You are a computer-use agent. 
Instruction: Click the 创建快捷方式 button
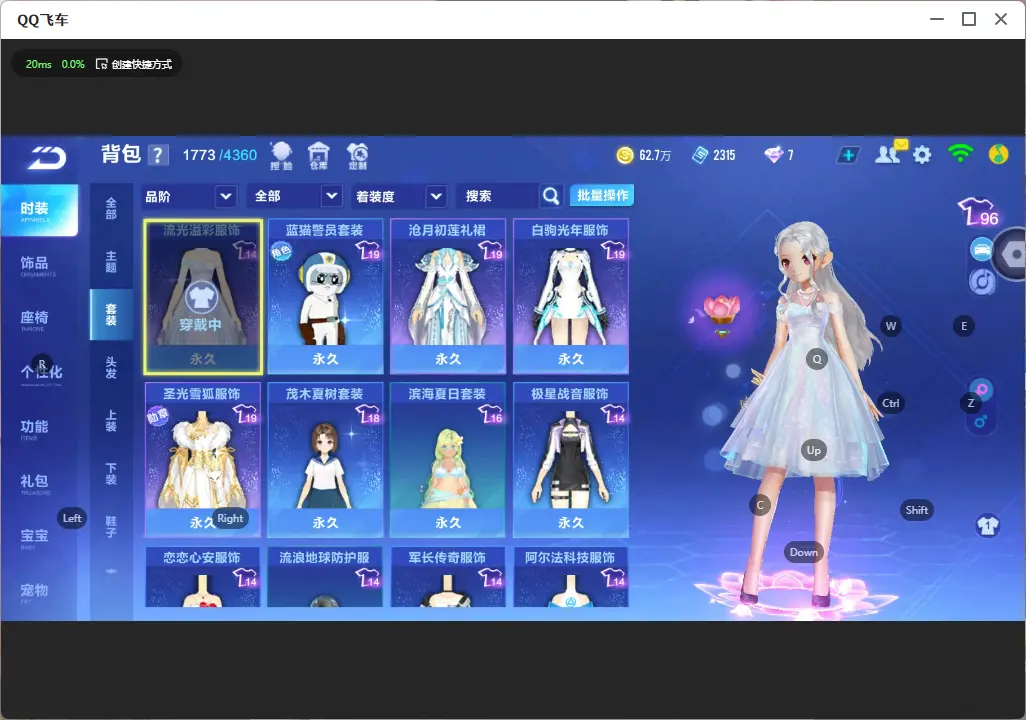pyautogui.click(x=134, y=64)
